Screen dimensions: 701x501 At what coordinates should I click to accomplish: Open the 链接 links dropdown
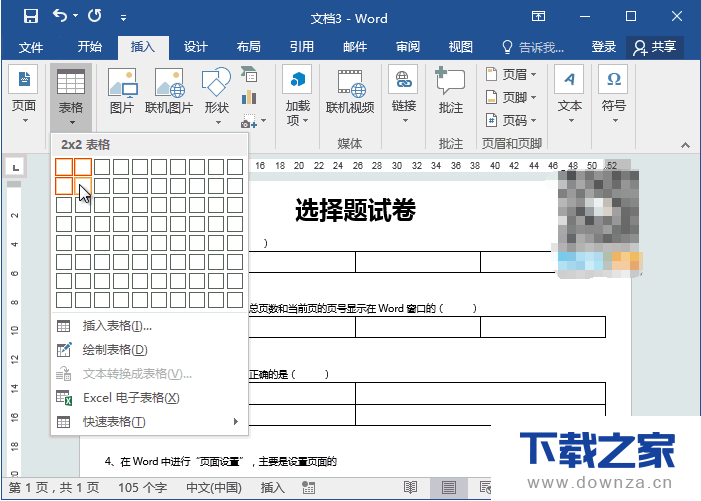(404, 95)
